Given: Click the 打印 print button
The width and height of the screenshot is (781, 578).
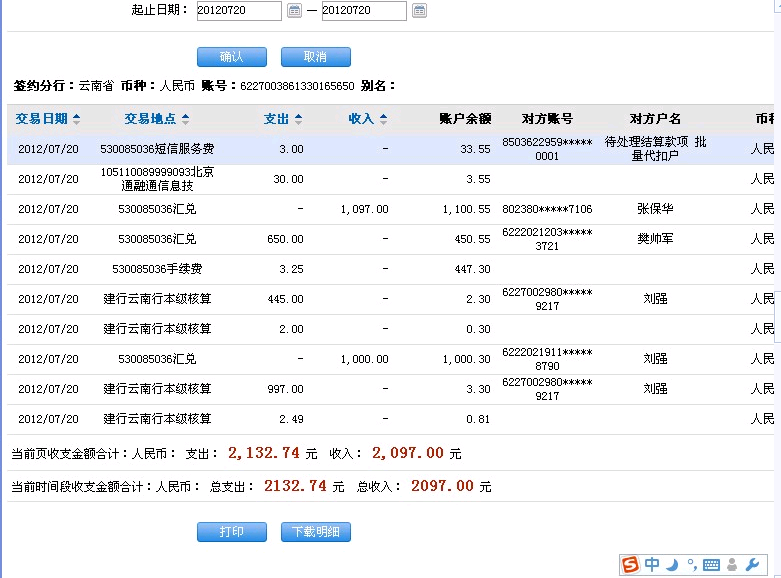Looking at the screenshot, I should pos(232,532).
